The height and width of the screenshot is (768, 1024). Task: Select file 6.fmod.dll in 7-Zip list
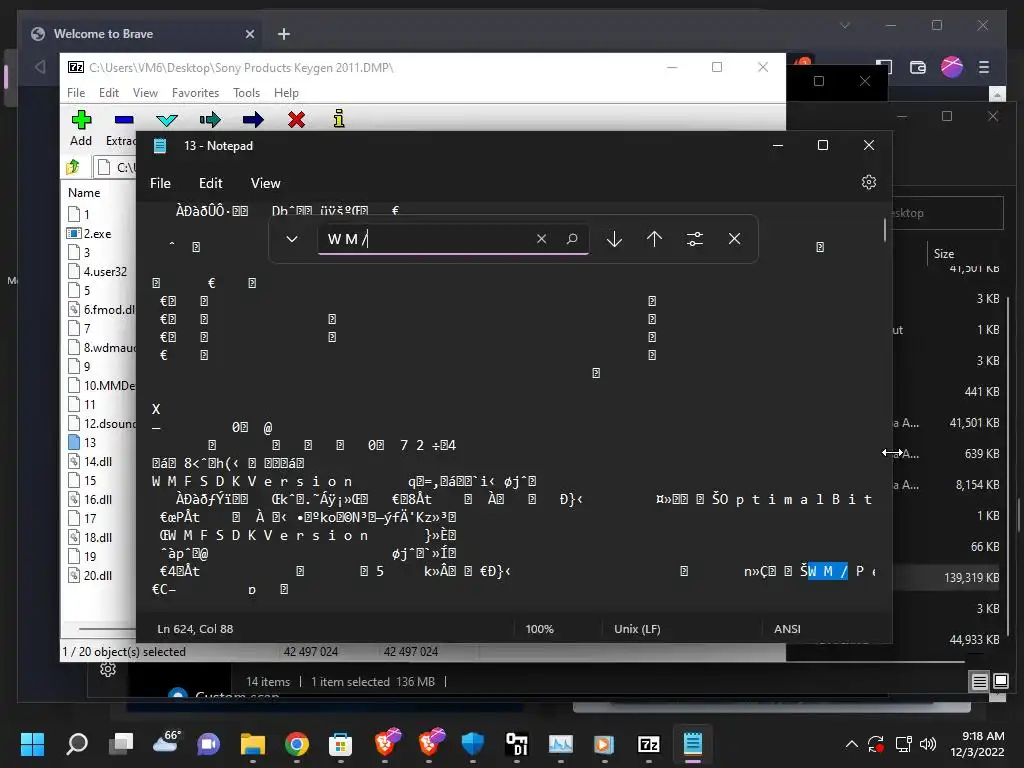click(x=101, y=310)
